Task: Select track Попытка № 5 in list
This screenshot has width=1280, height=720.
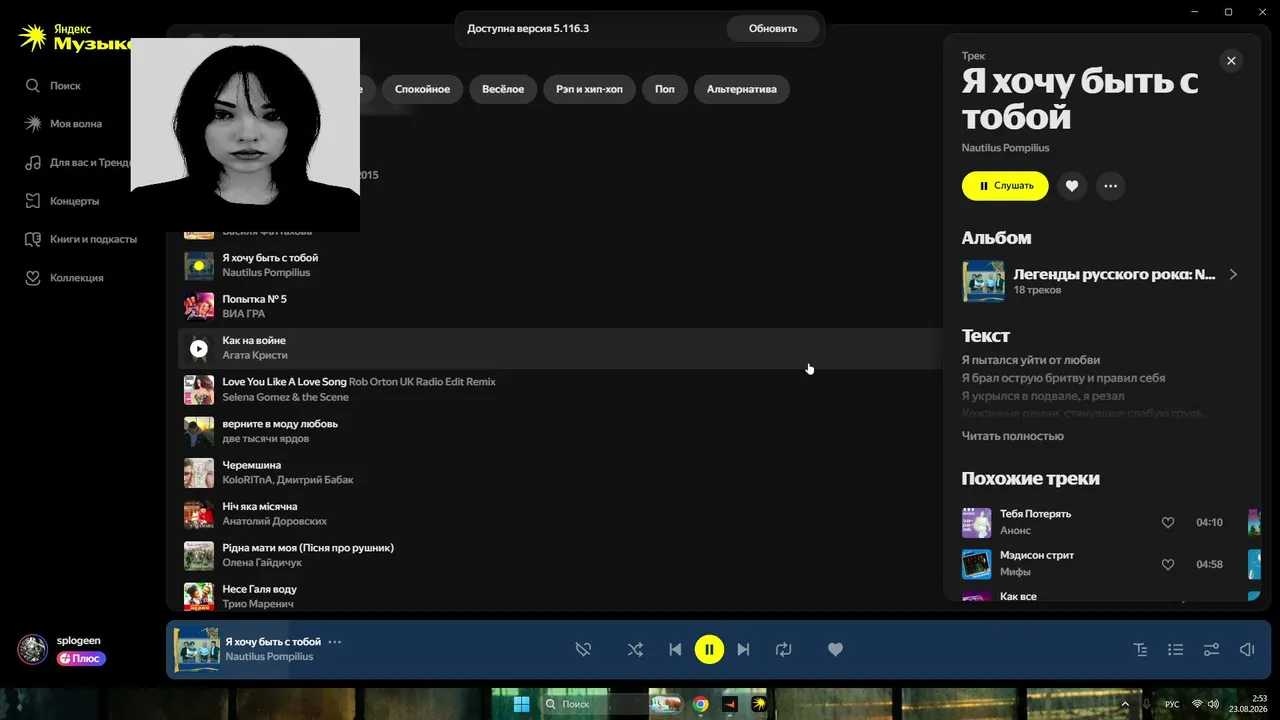Action: 254,299
